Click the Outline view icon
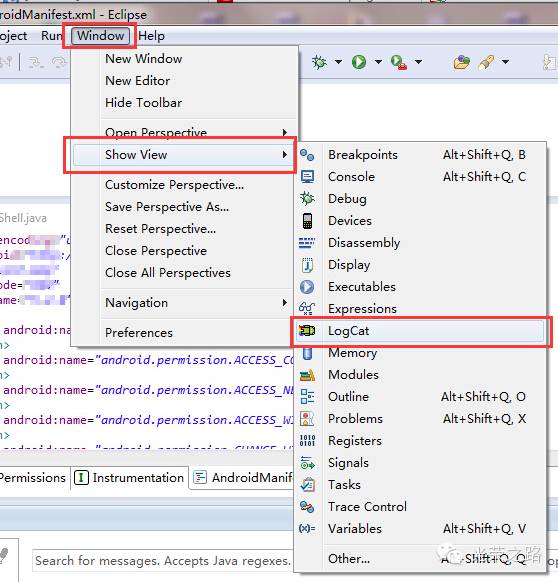 click(x=307, y=397)
